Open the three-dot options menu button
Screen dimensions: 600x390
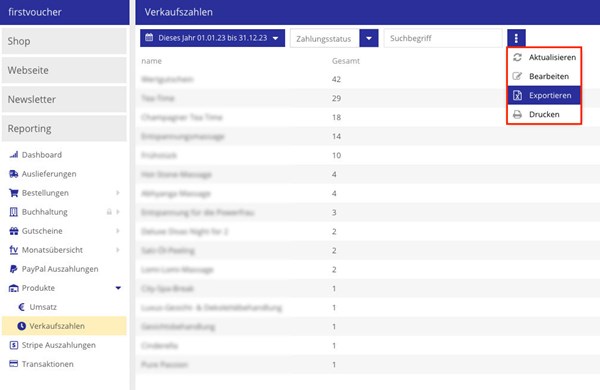(x=516, y=38)
